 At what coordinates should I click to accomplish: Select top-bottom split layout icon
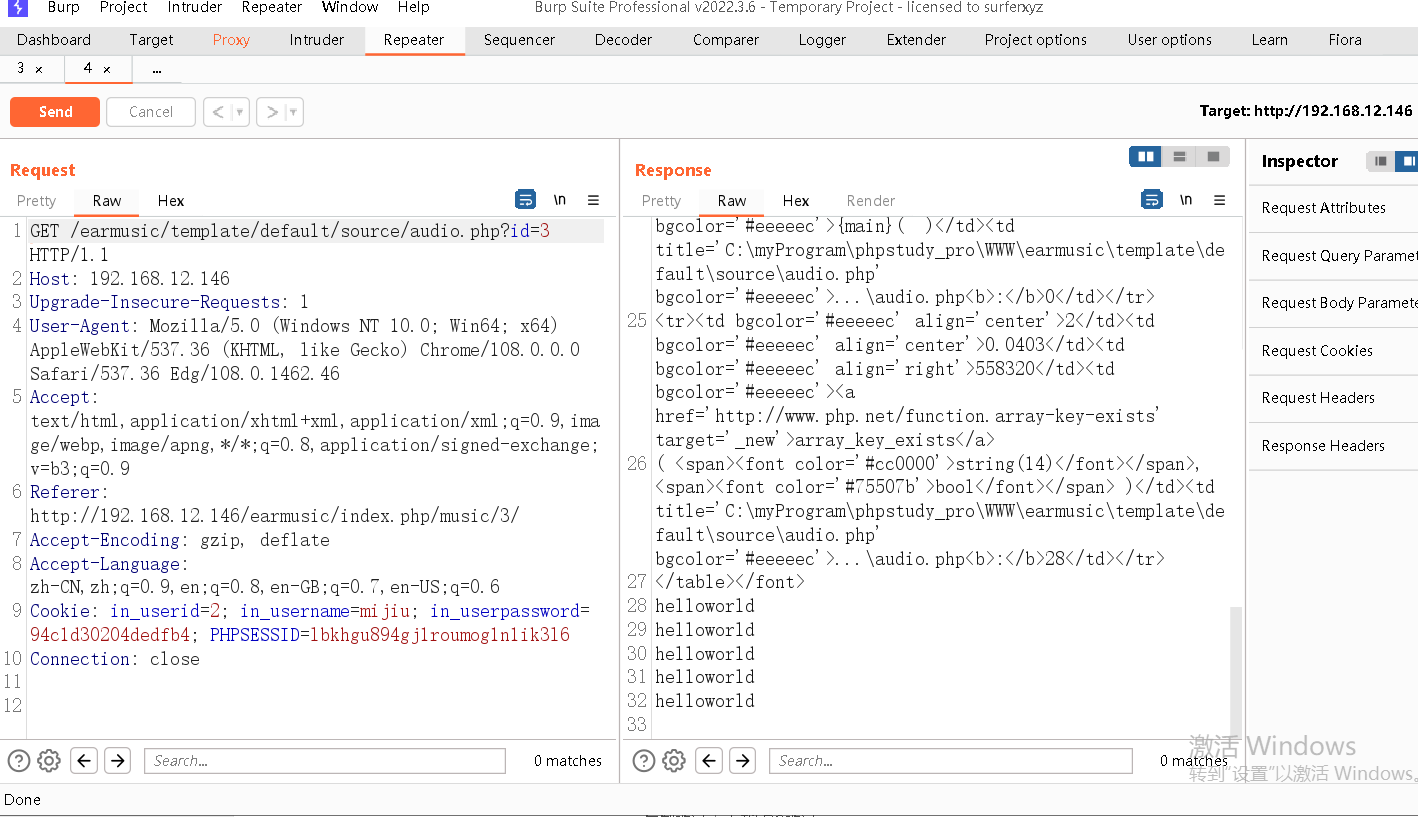tap(1179, 157)
